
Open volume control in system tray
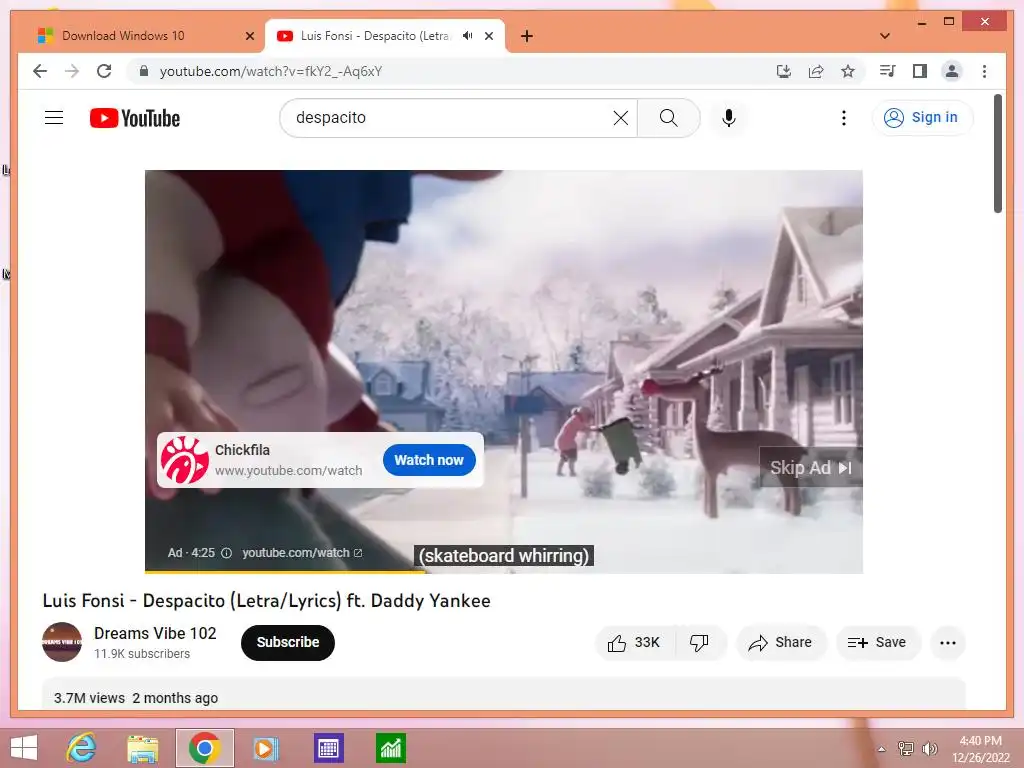(x=929, y=748)
